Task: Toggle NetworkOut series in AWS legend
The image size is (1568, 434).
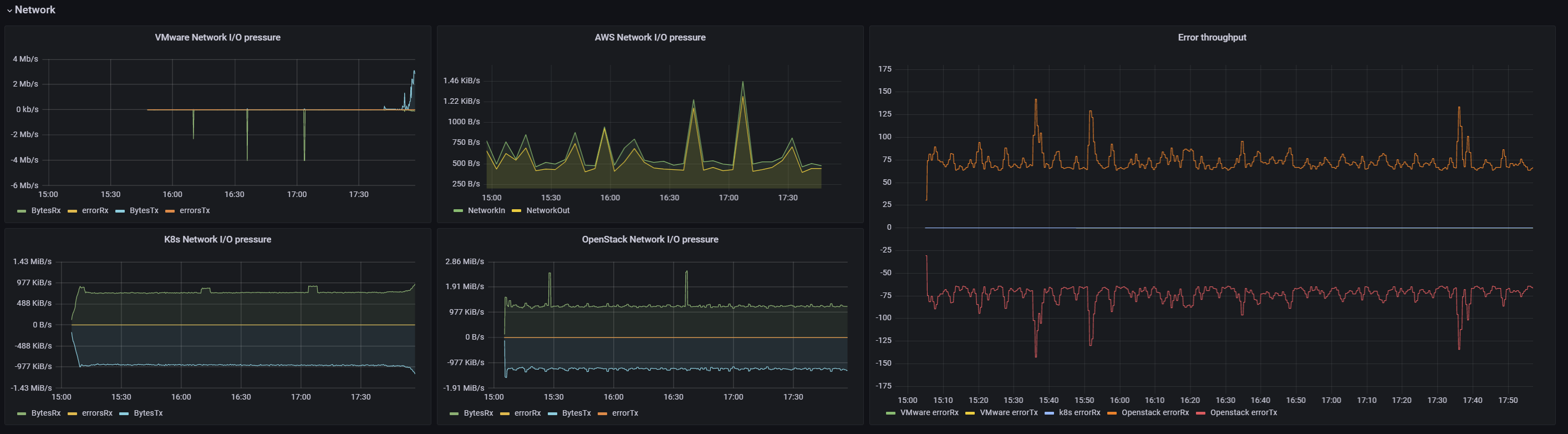Action: pos(547,210)
